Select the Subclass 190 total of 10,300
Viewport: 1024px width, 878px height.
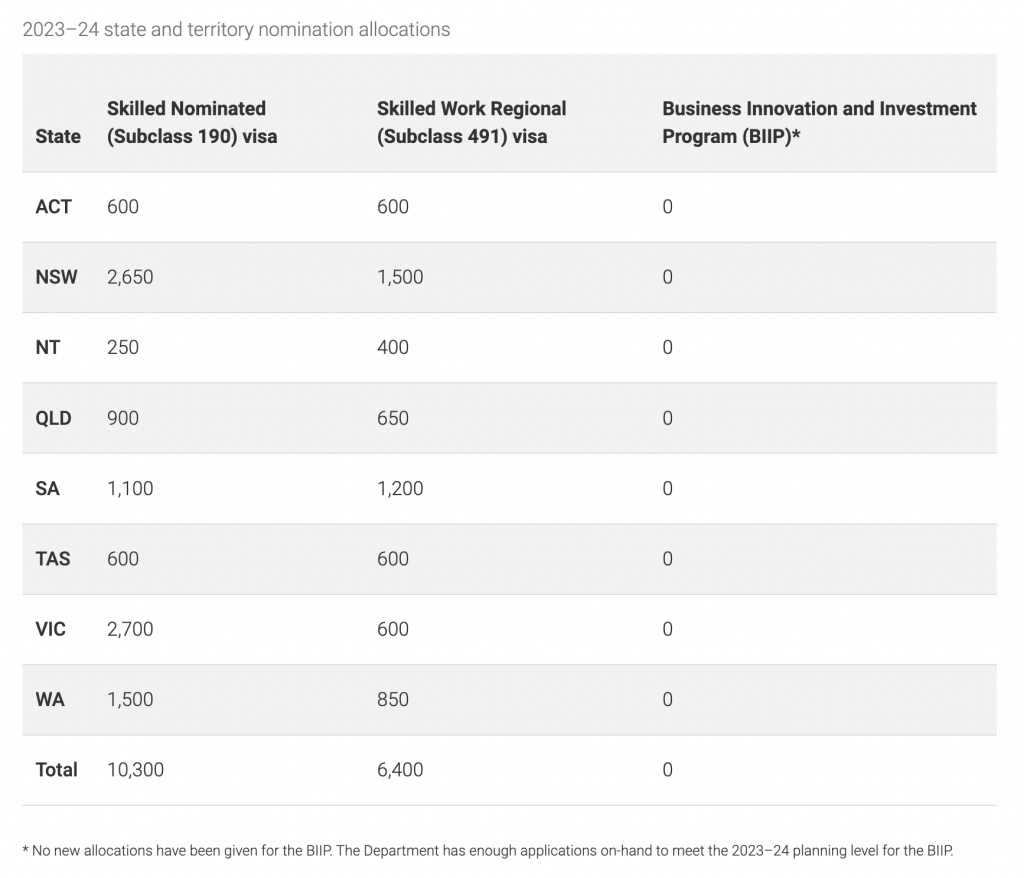click(135, 770)
